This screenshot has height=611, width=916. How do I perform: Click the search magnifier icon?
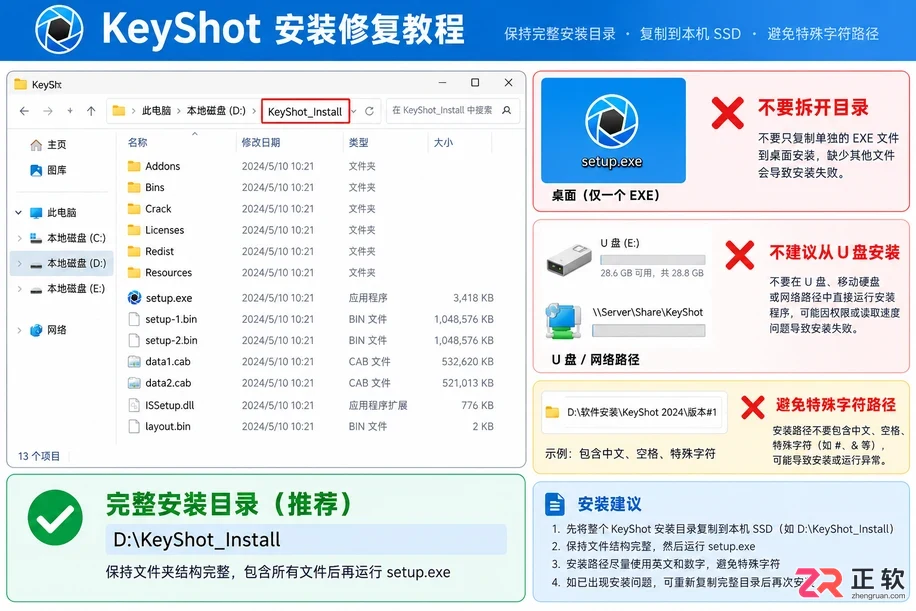point(506,110)
